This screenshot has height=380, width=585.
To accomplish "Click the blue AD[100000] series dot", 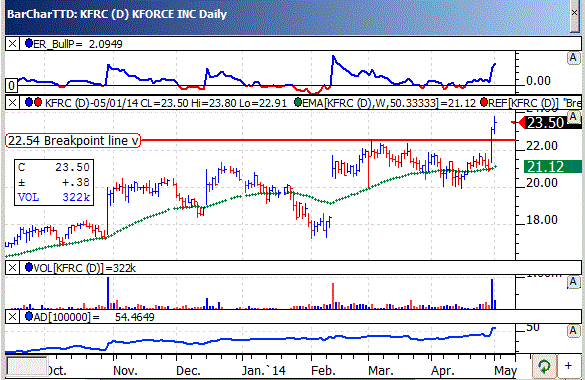I will coord(28,316).
